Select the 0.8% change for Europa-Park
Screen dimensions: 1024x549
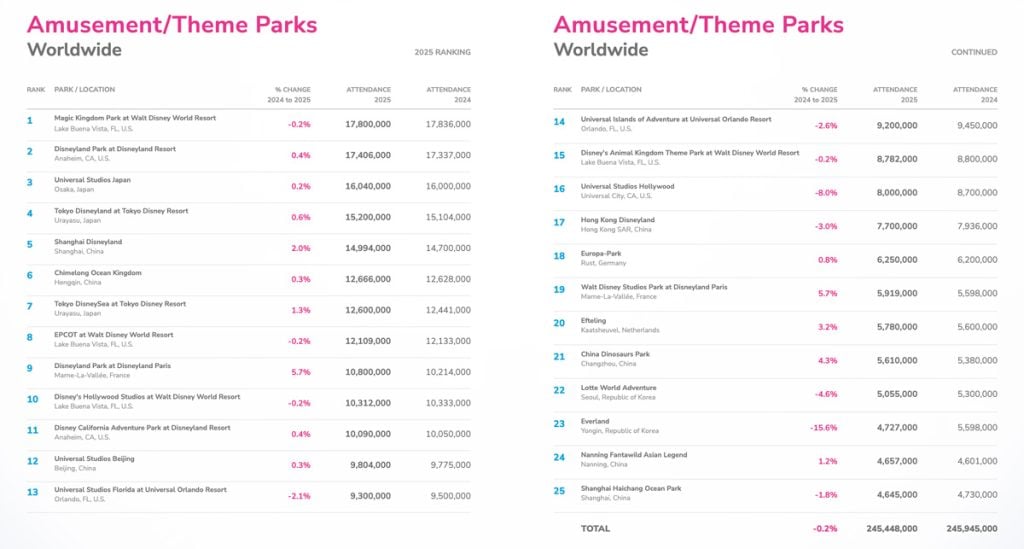[827, 260]
